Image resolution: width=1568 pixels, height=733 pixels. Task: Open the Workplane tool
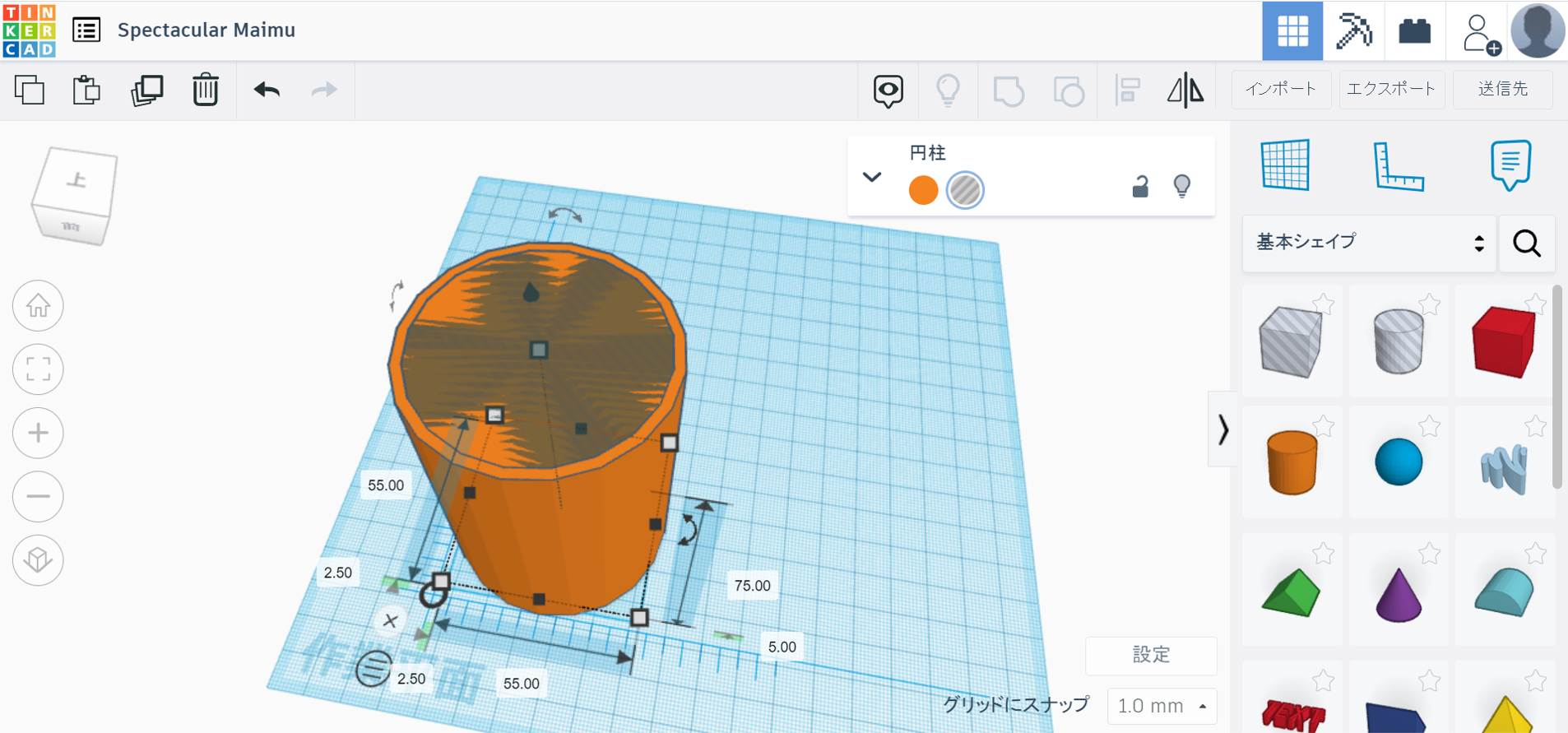coord(1285,165)
